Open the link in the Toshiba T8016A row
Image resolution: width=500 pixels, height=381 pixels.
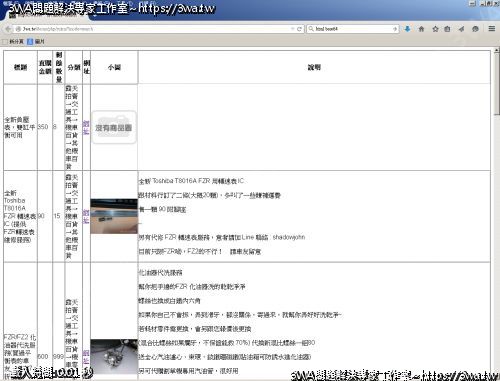click(86, 216)
